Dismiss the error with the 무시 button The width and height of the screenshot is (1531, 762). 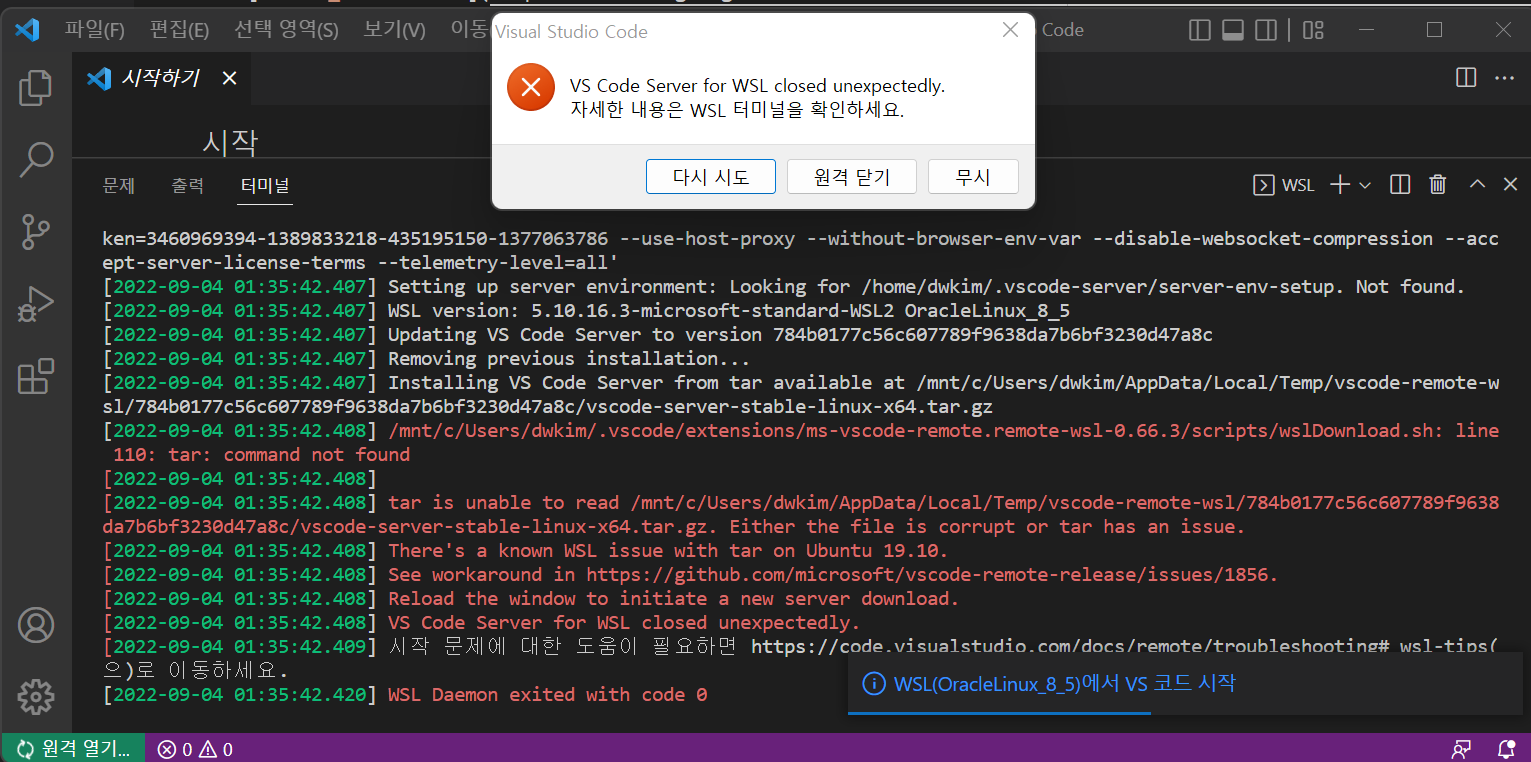point(972,176)
